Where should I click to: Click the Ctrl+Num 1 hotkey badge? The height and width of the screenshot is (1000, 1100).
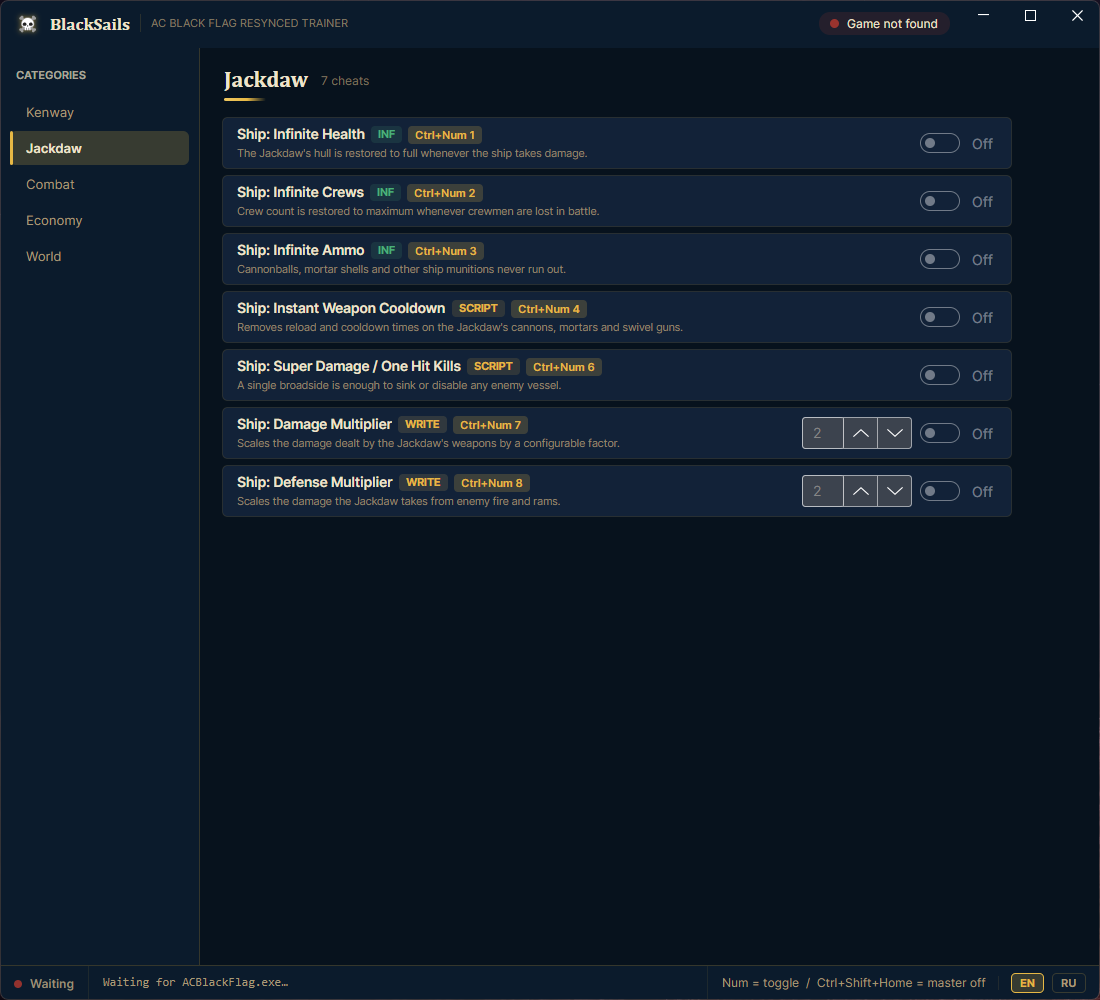point(445,135)
